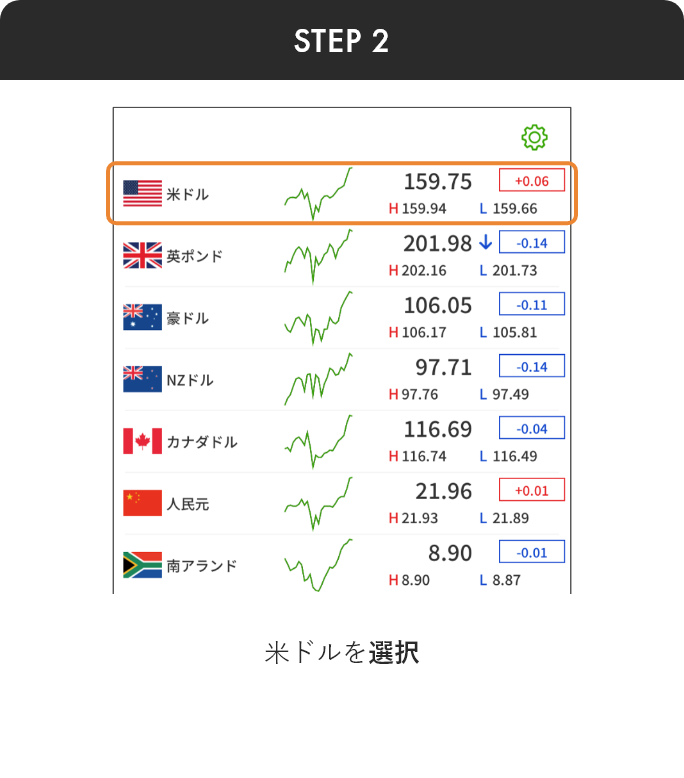Image resolution: width=684 pixels, height=778 pixels.
Task: Click the Australian flag icon
Action: pos(142,317)
